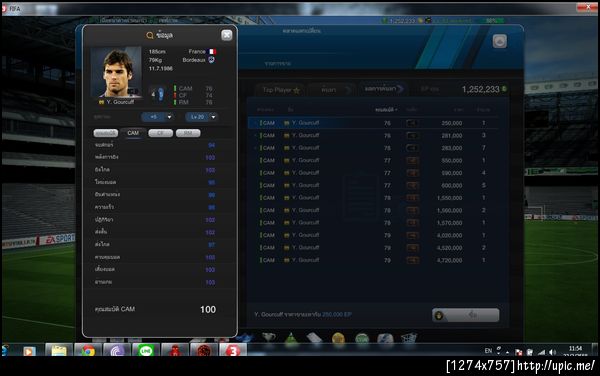Click upgrade badge in the 4,020,000 row
The height and width of the screenshot is (376, 600).
412,235
